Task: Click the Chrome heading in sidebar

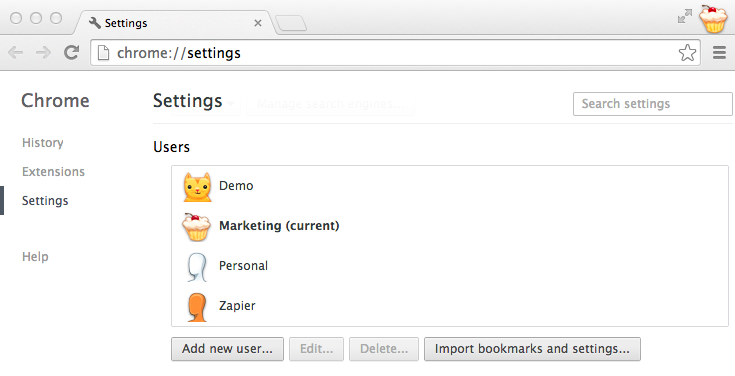Action: (55, 101)
